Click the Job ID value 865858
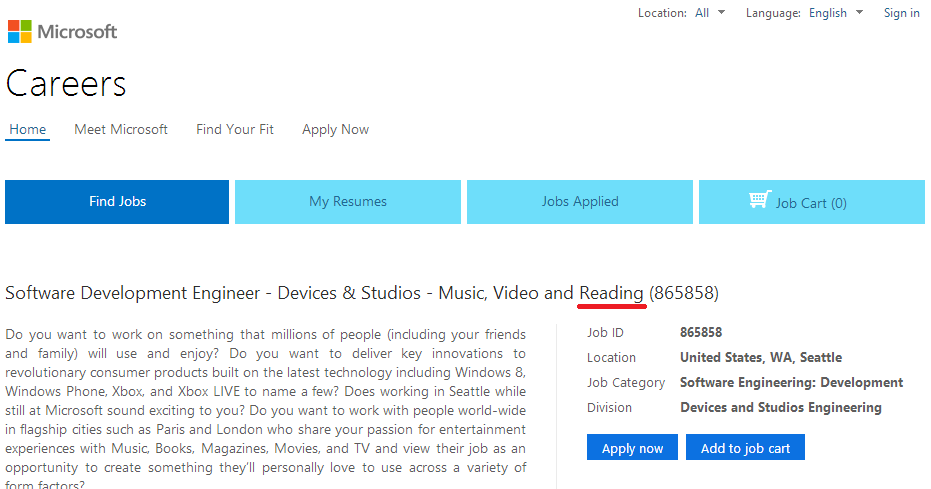The image size is (931, 489). coord(701,332)
